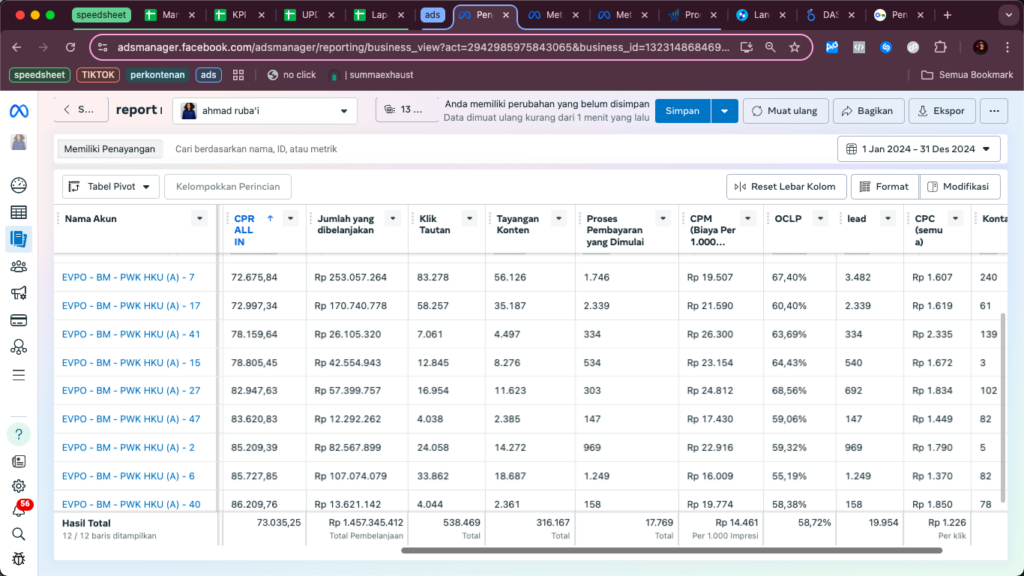Screen dimensions: 1024x576
Task: Click the Ekspor button
Action: pyautogui.click(x=942, y=111)
